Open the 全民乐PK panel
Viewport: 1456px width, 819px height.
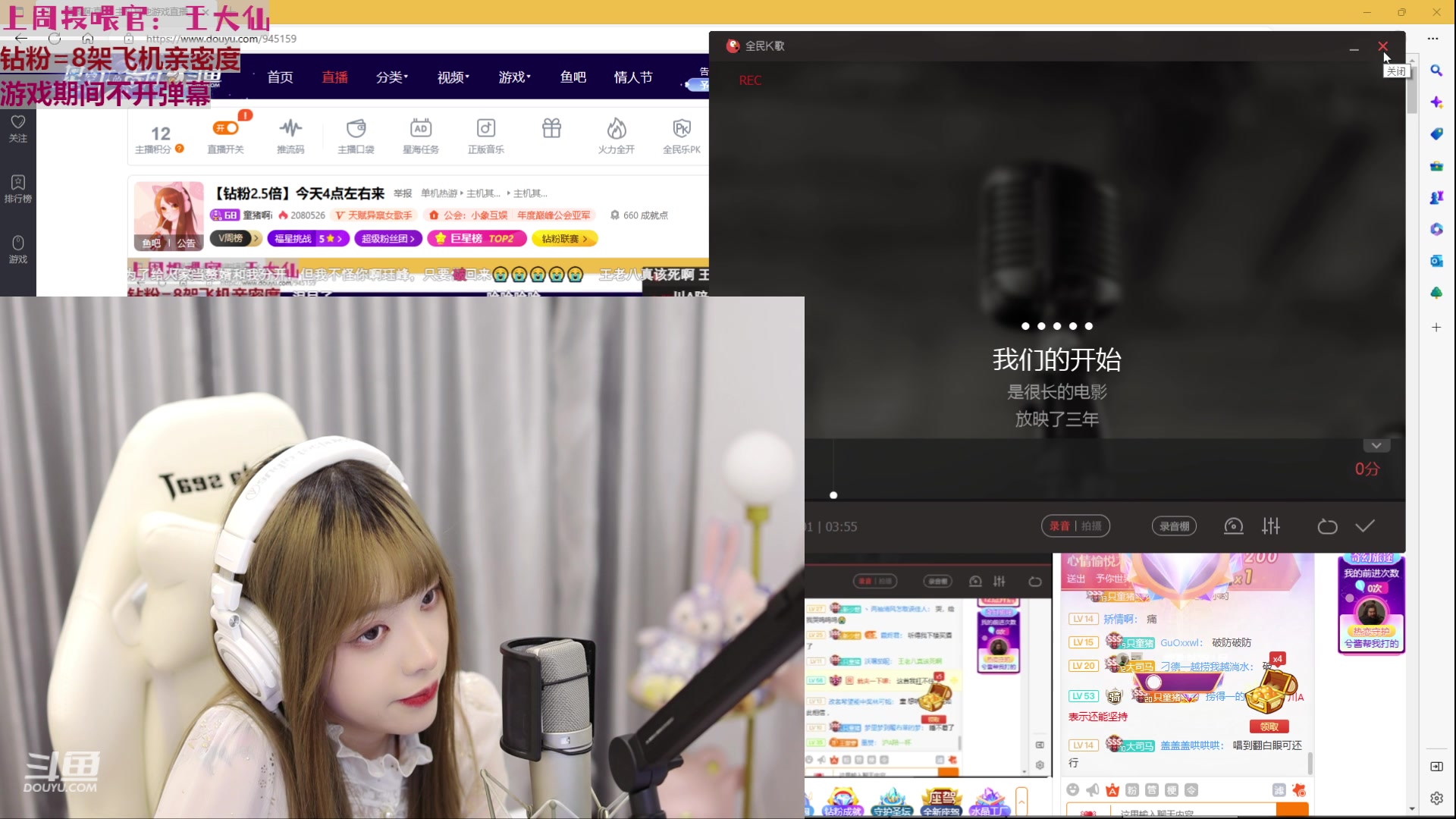(x=682, y=136)
